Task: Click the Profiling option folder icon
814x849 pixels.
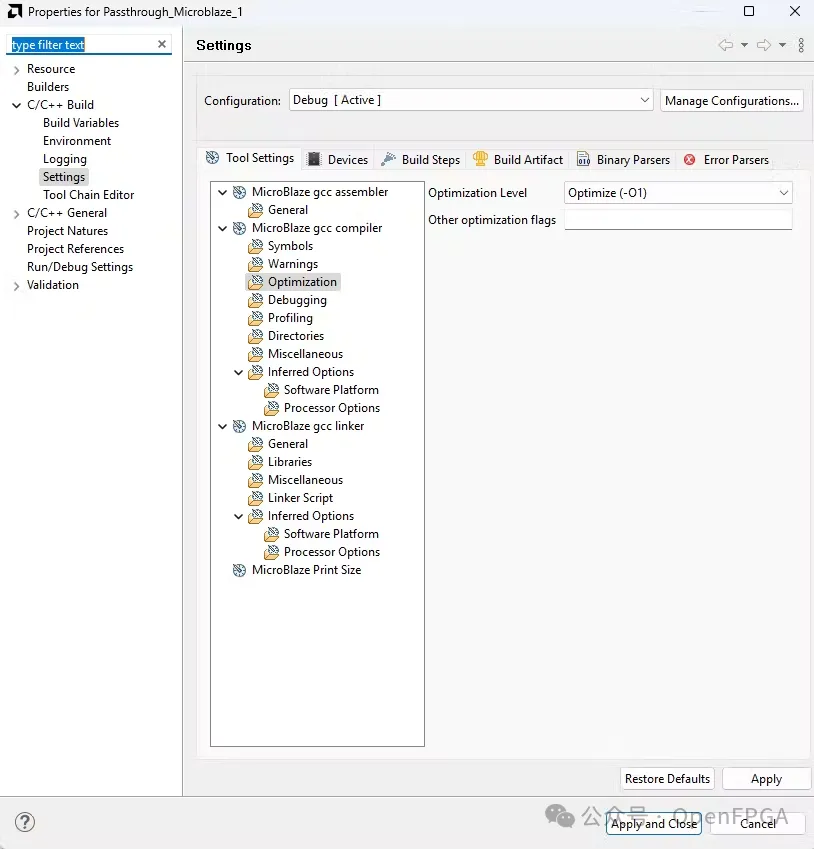Action: (256, 318)
